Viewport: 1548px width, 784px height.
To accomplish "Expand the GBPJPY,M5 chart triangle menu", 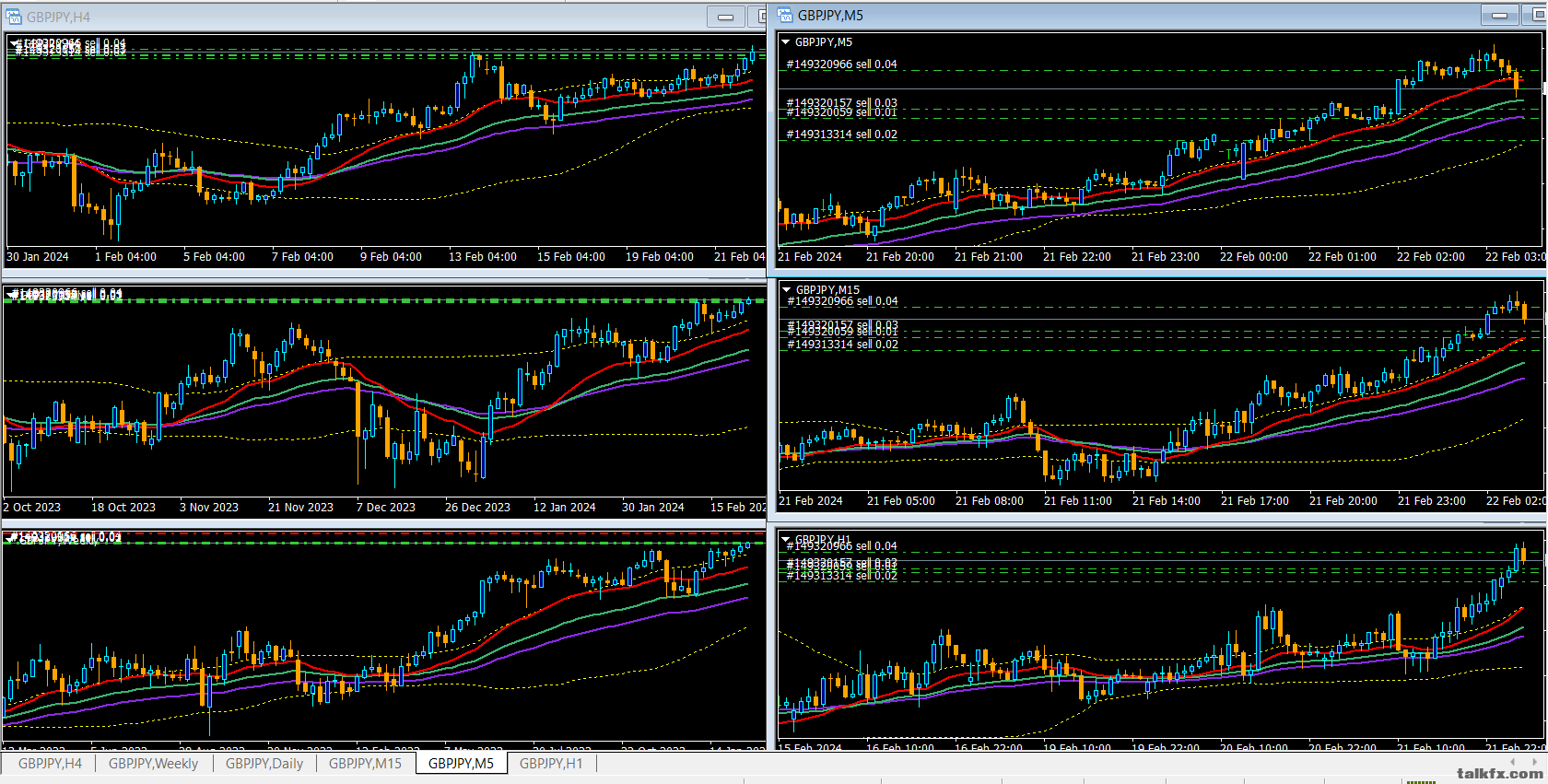I will (785, 42).
